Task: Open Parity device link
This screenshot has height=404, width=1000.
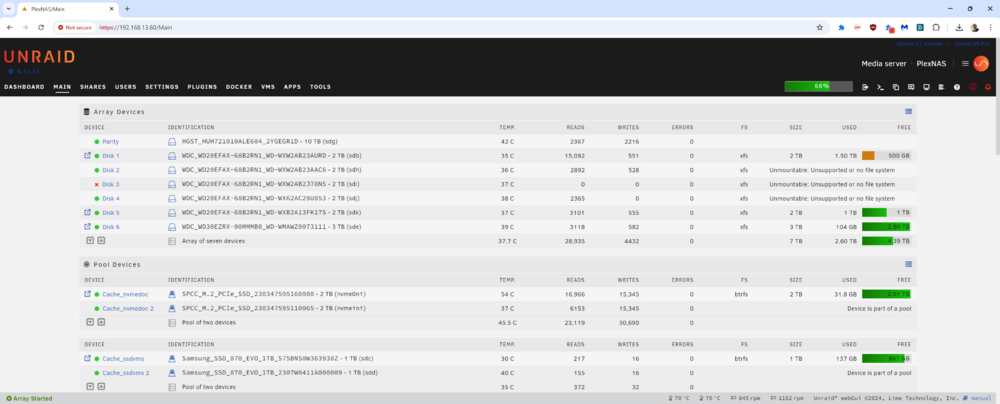Action: (110, 142)
